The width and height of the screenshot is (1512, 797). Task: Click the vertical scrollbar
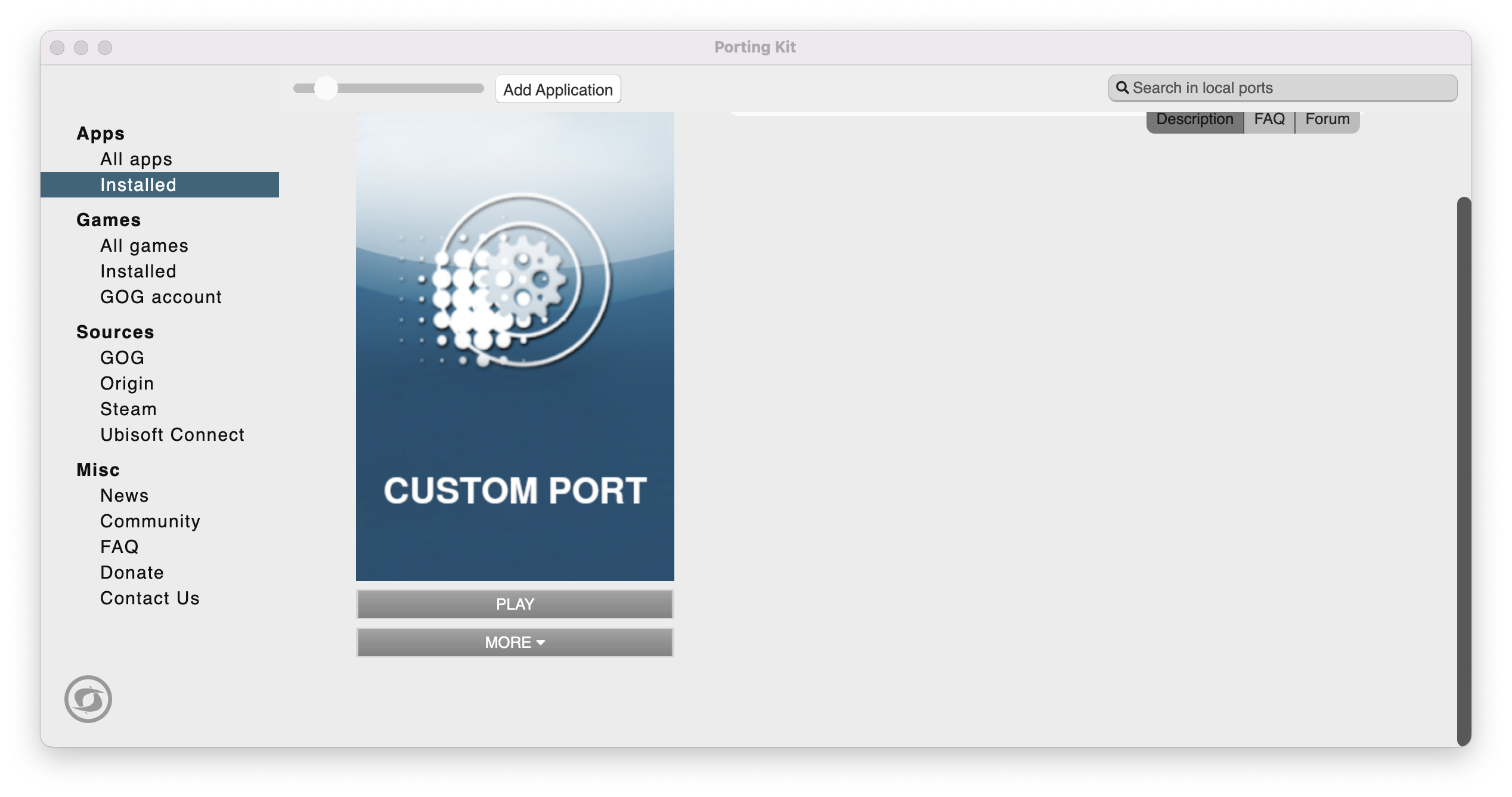(1463, 470)
